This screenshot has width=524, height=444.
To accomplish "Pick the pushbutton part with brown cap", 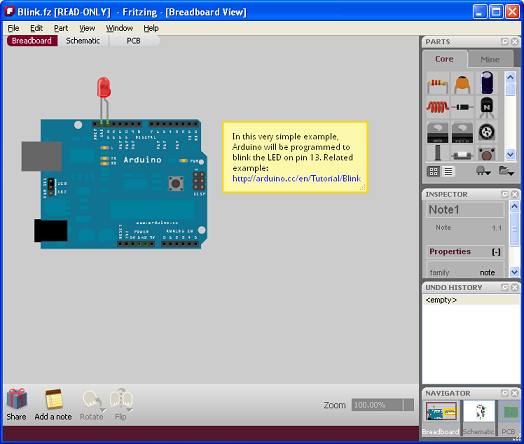I will (487, 154).
